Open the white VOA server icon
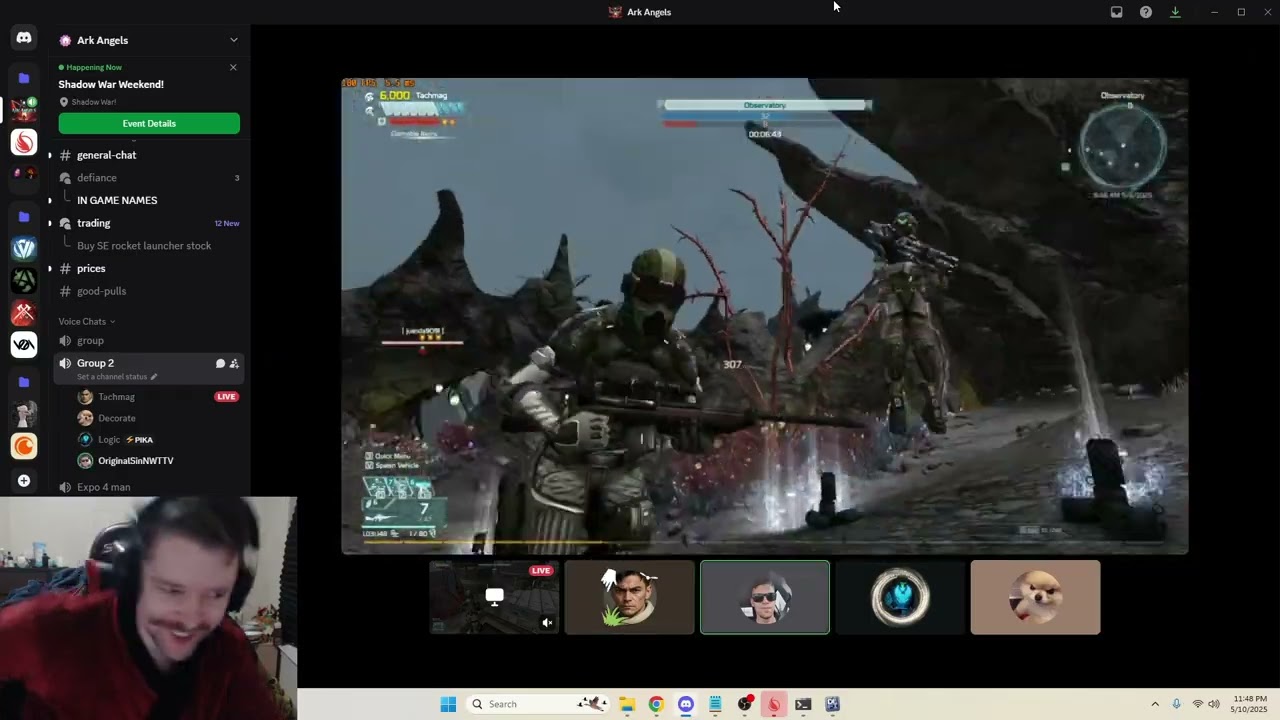Screen dimensions: 1280x720 [x=24, y=345]
